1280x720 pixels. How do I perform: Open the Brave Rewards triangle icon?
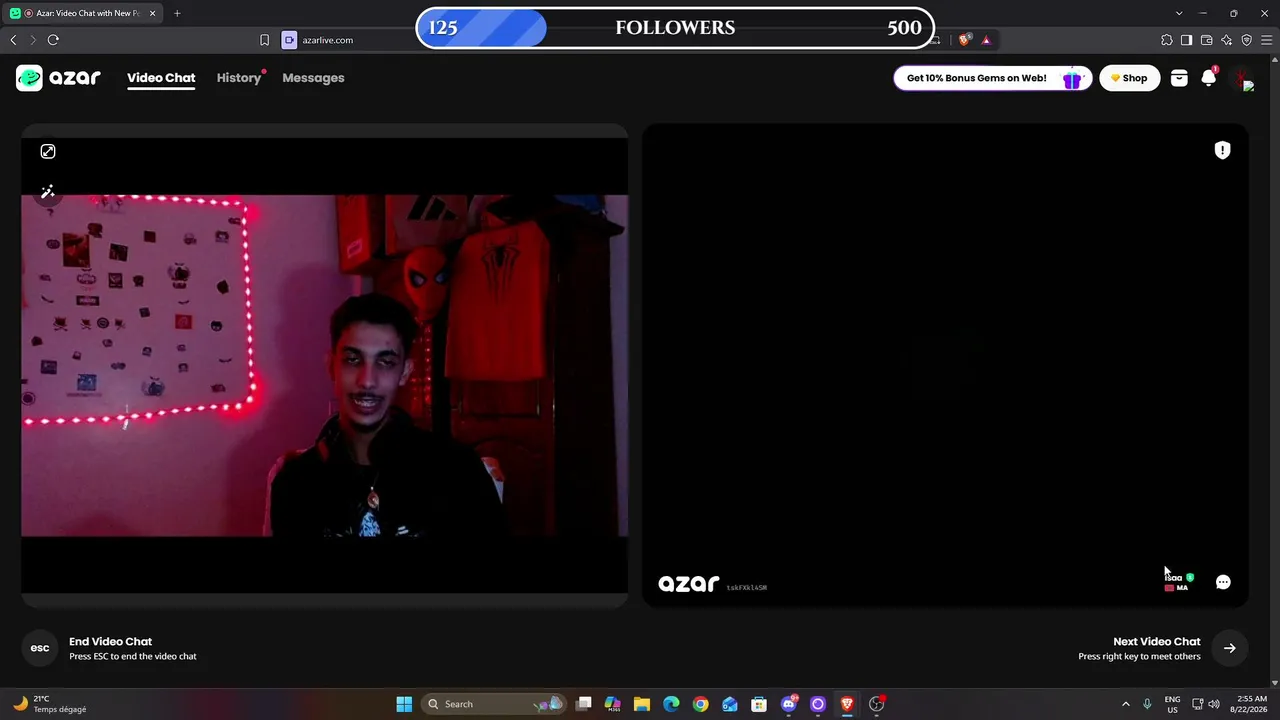[x=986, y=40]
